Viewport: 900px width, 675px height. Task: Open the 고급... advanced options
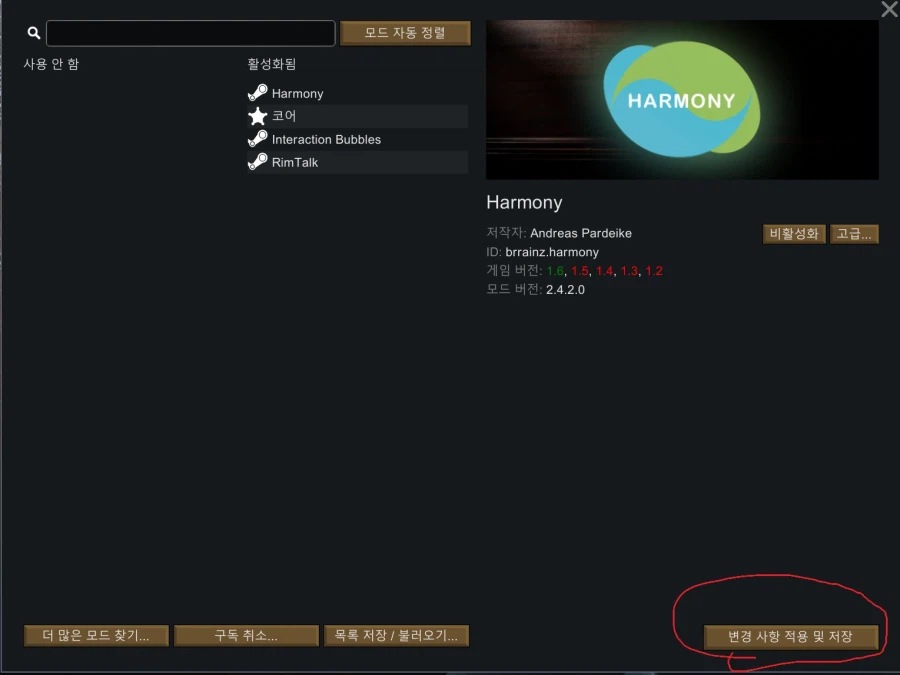[854, 234]
